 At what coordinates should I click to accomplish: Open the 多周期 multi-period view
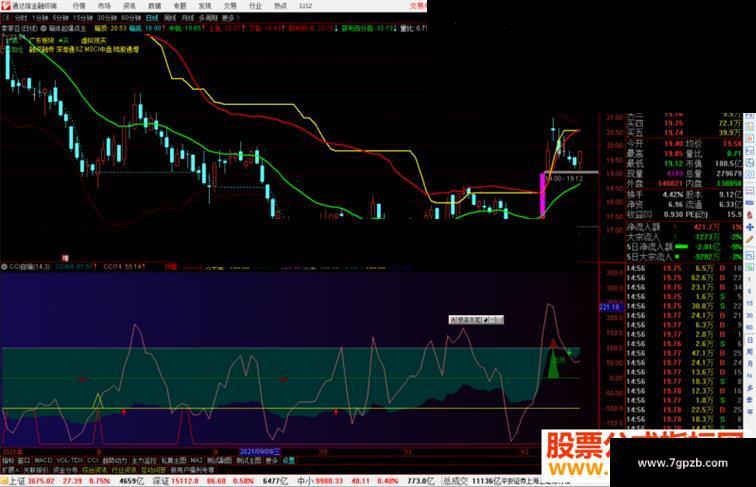tap(208, 18)
